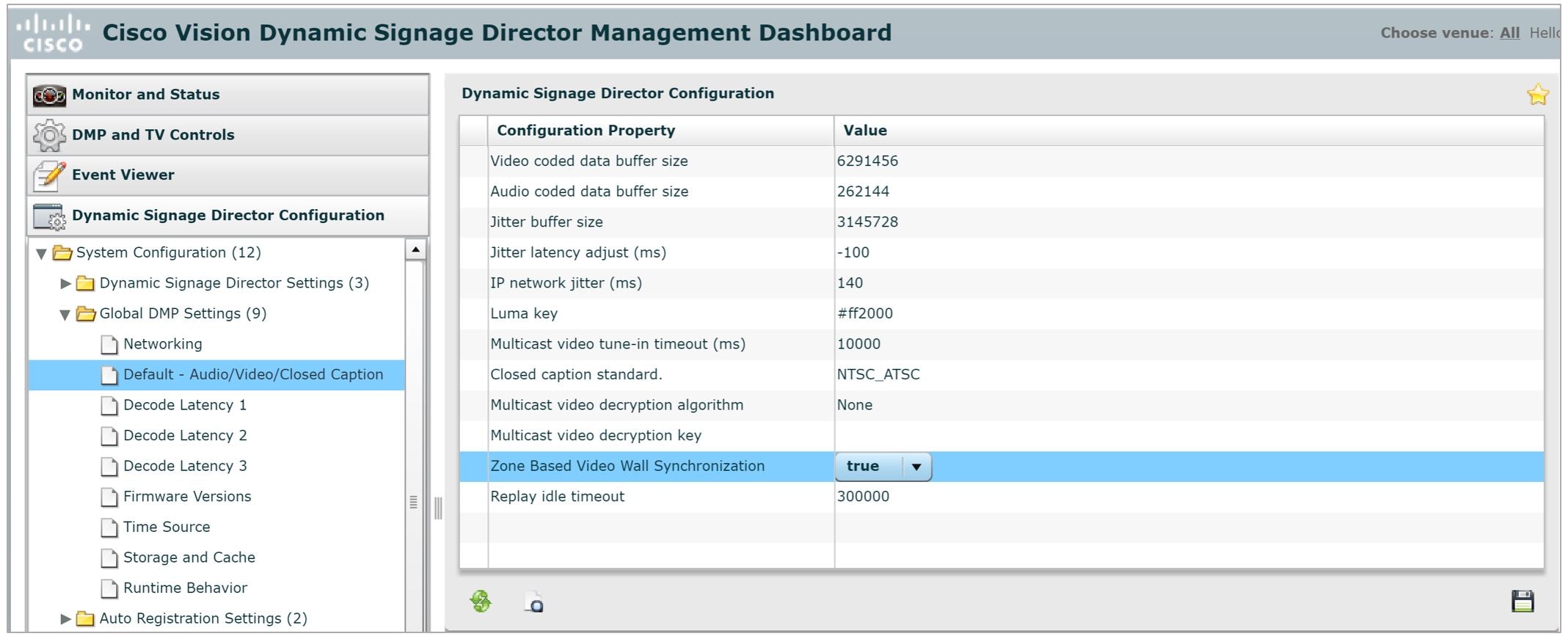Image resolution: width=1568 pixels, height=639 pixels.
Task: Click the IP network jitter value 140
Action: [x=850, y=283]
